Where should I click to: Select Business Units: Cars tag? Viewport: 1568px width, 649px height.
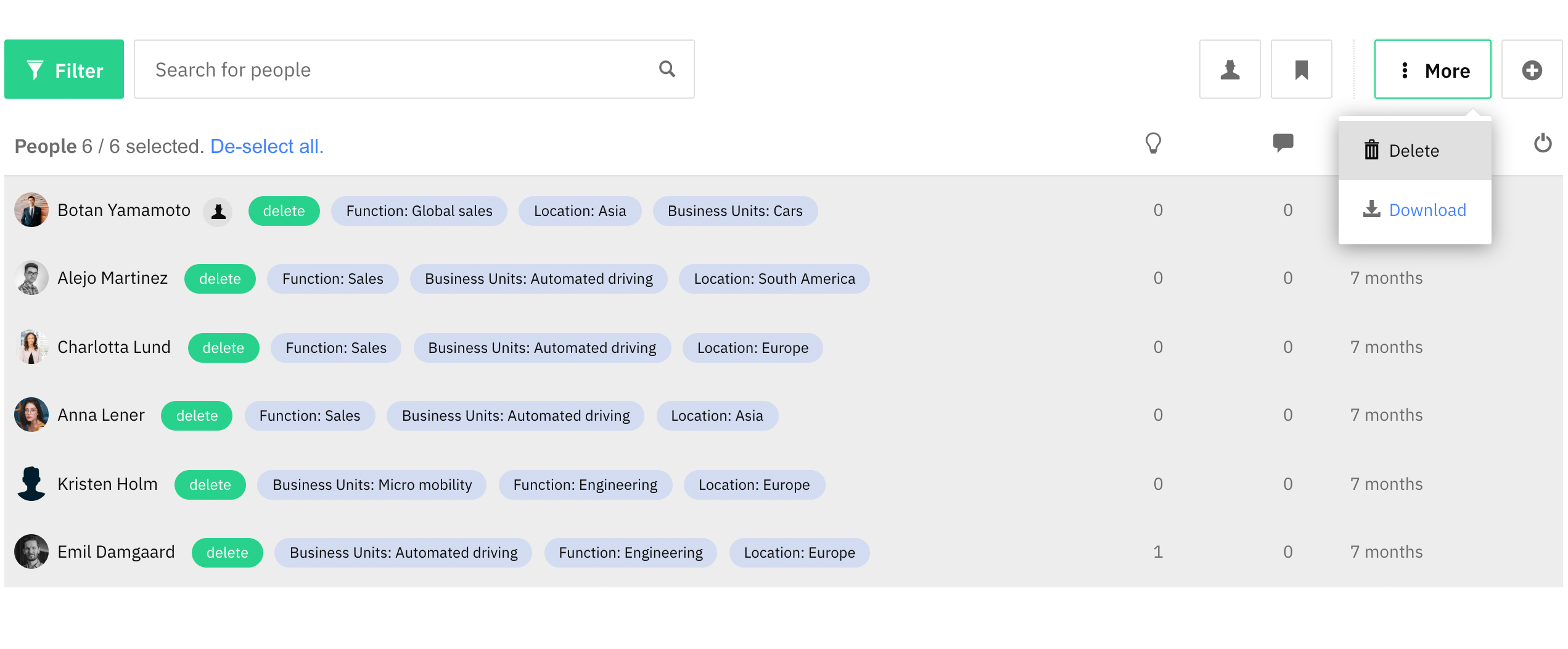735,211
